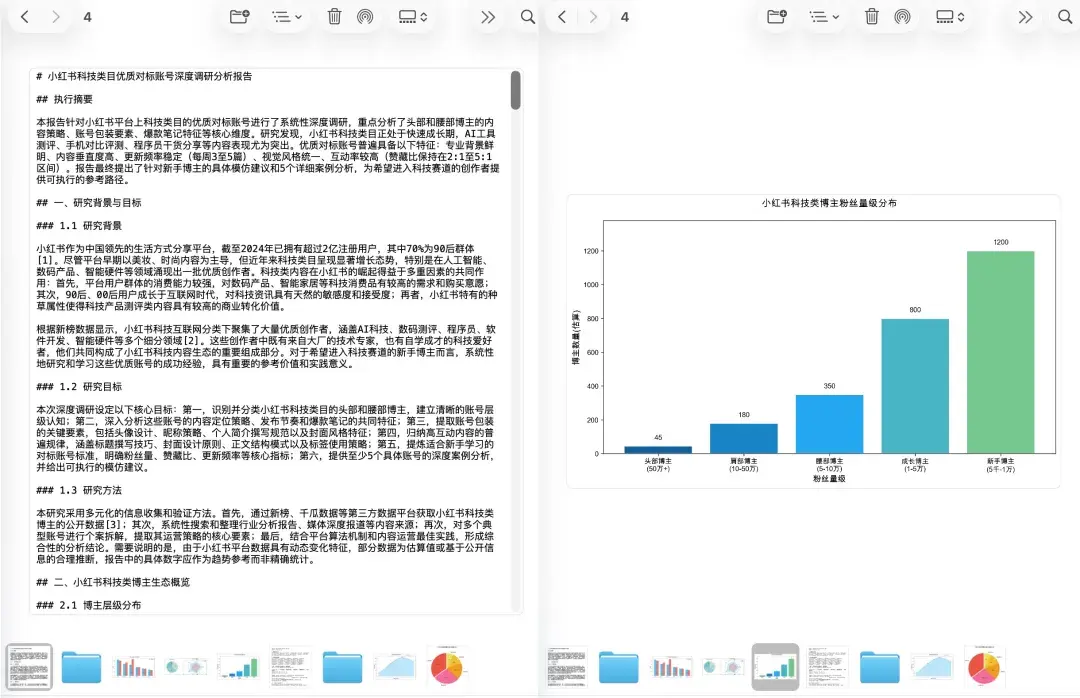Click the scrollbar handle in the left document preview
This screenshot has width=1080, height=698.
click(515, 90)
